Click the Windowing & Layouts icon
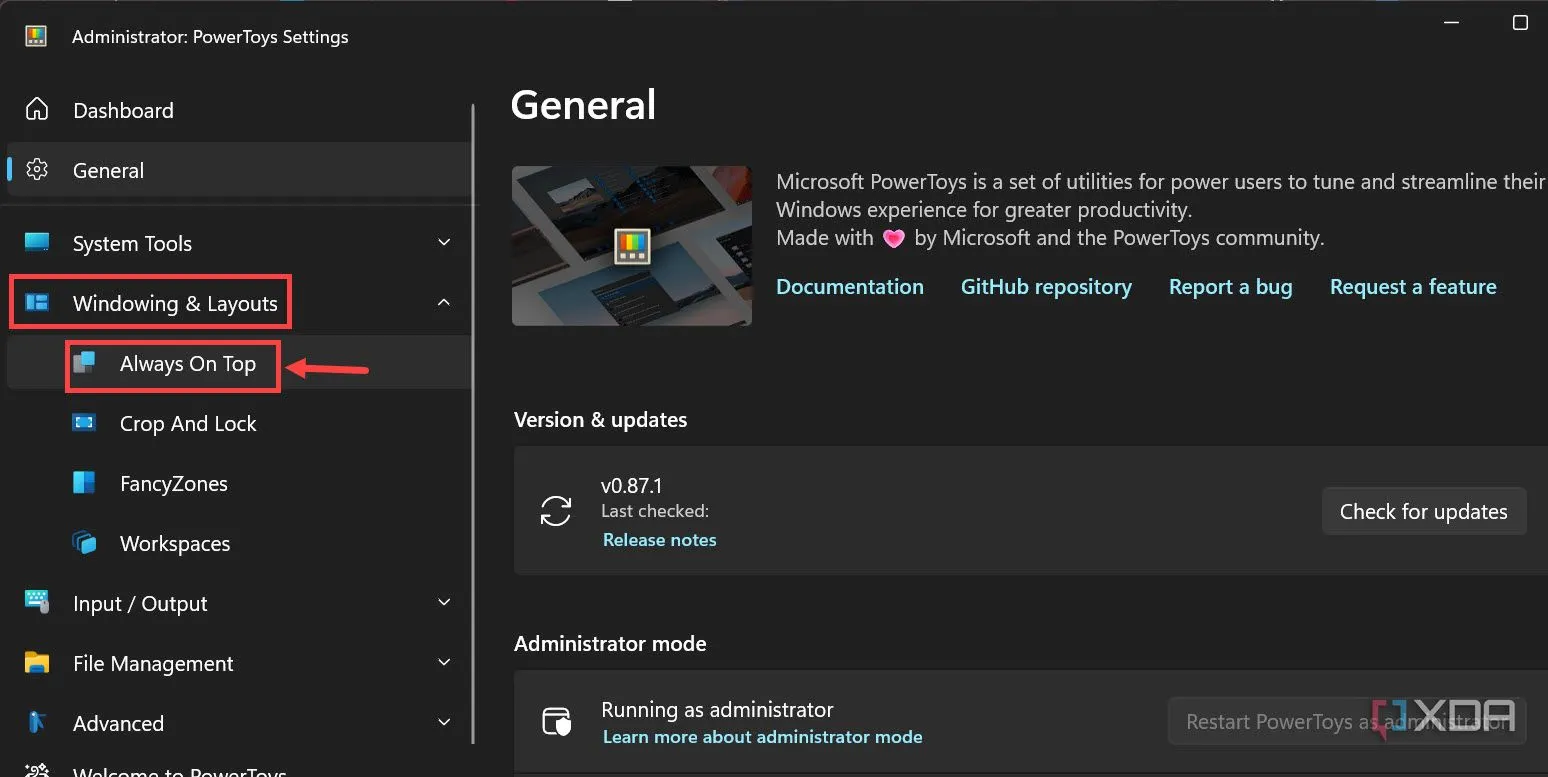Viewport: 1548px width, 777px height. 37,302
